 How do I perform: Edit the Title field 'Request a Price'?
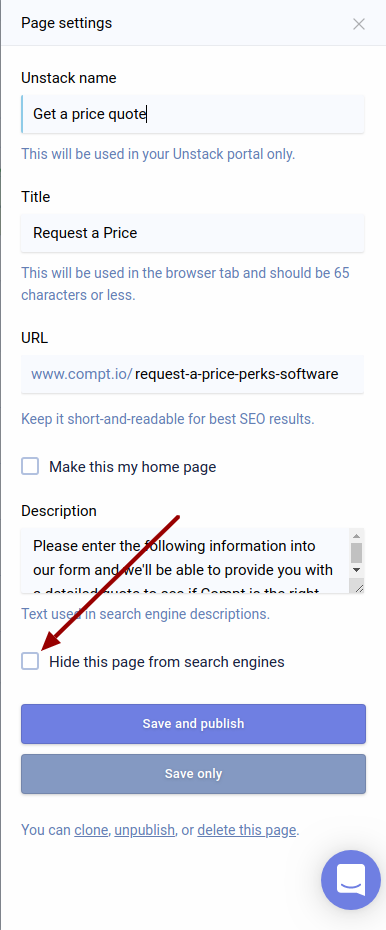[x=193, y=232]
